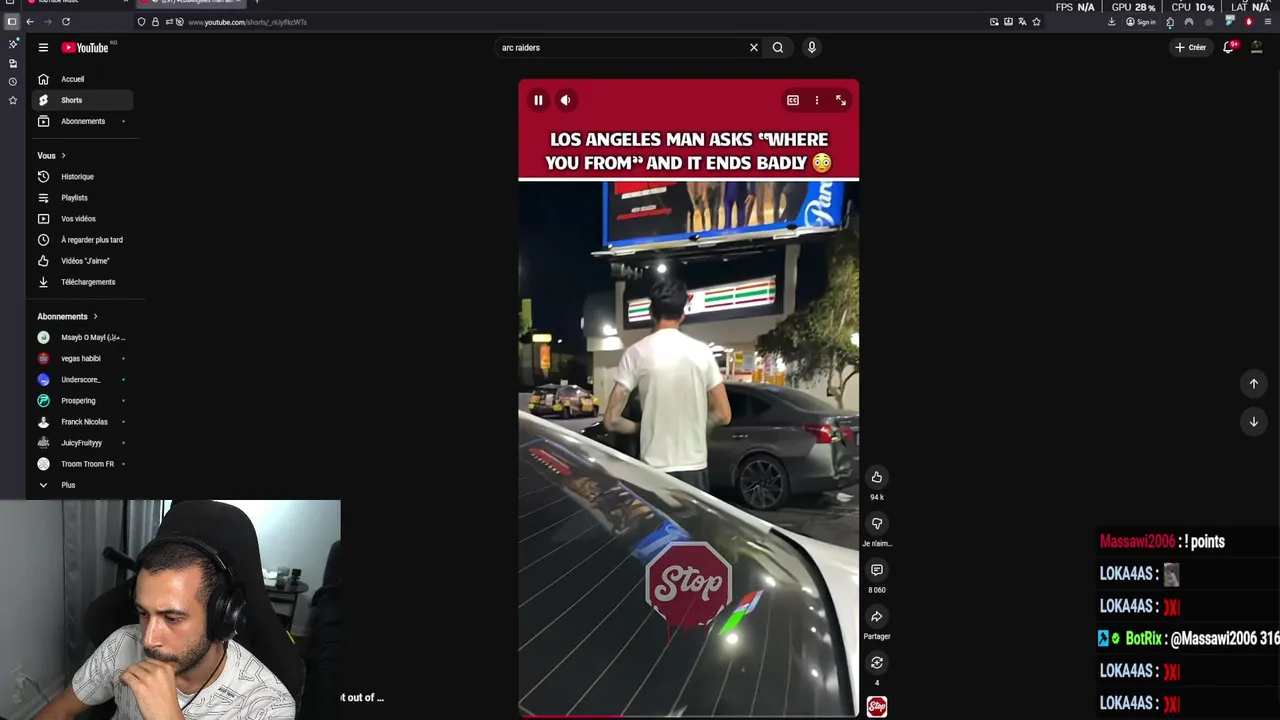The width and height of the screenshot is (1280, 720).
Task: Click the browser Sign in button
Action: point(1141,22)
